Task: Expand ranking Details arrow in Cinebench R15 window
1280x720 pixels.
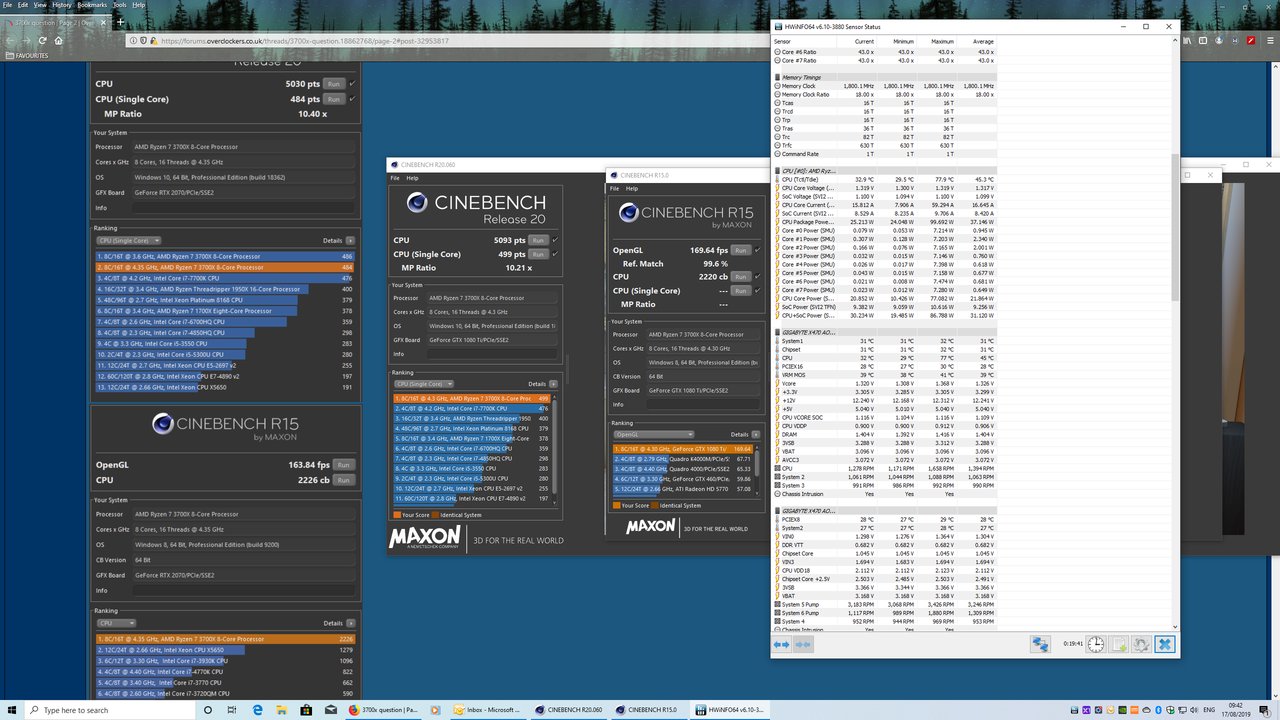Action: click(755, 434)
